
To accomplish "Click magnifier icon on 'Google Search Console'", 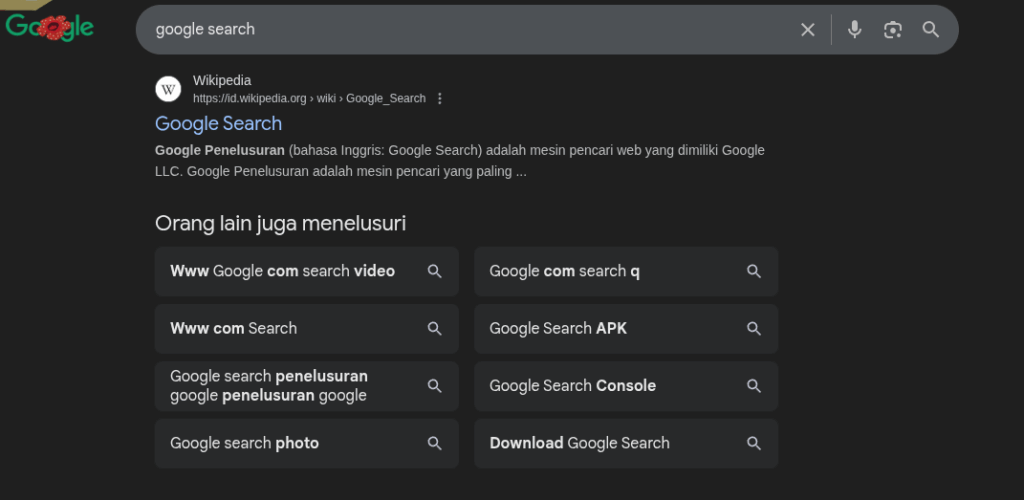I will coord(754,386).
